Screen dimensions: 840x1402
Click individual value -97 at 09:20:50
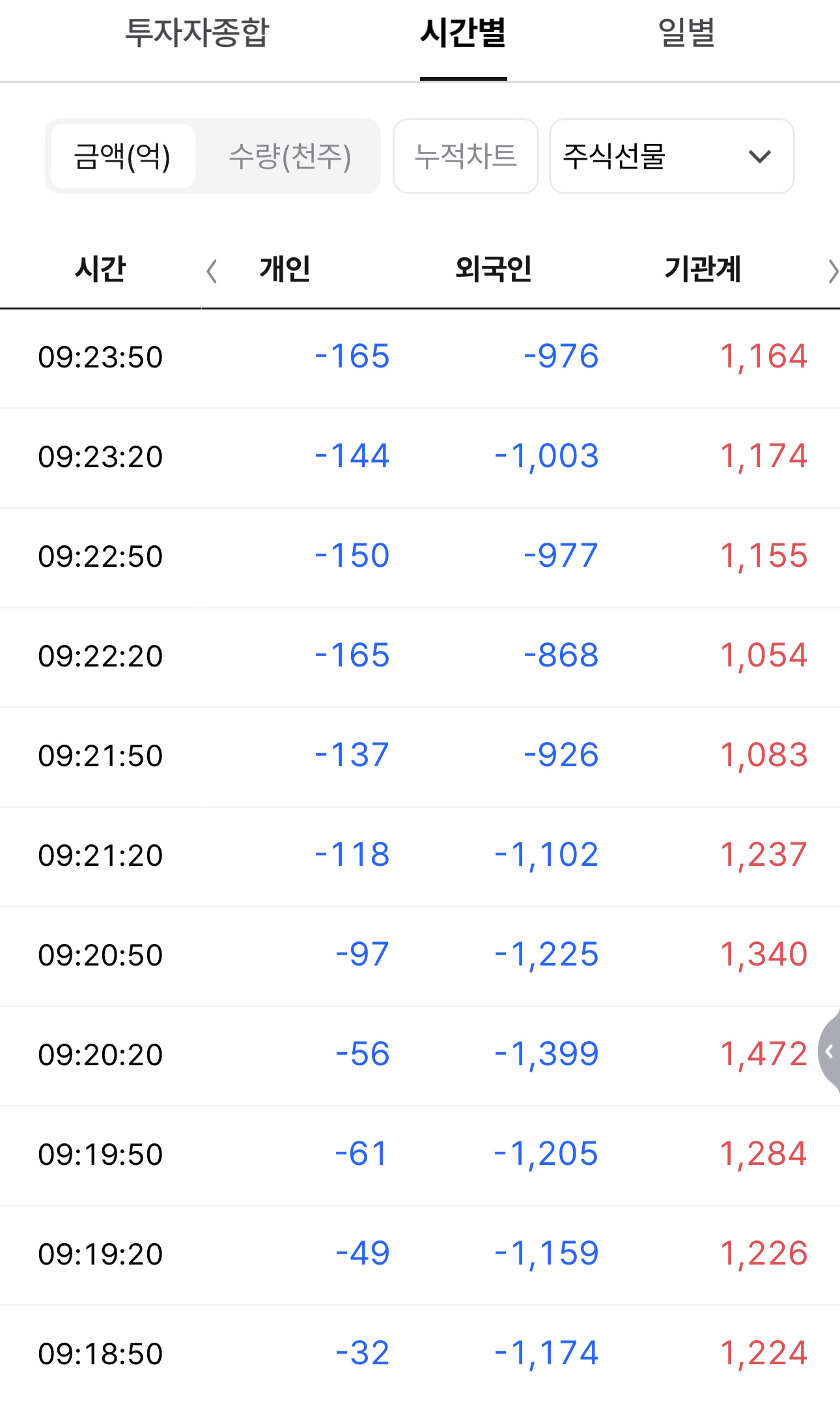click(x=362, y=954)
